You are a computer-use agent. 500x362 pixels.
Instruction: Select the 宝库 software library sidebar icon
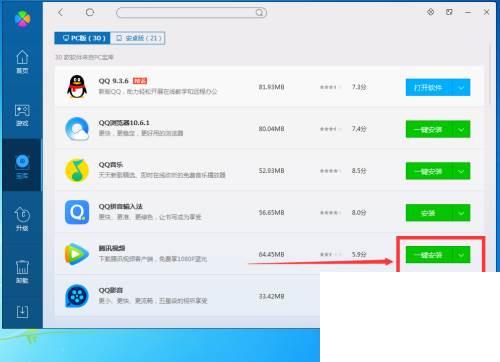[22, 167]
